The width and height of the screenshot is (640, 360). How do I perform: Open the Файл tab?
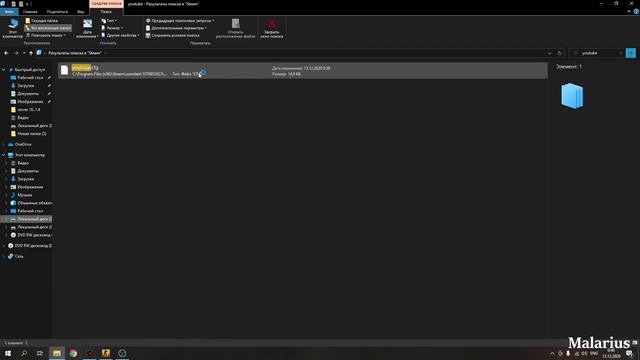tap(9, 12)
